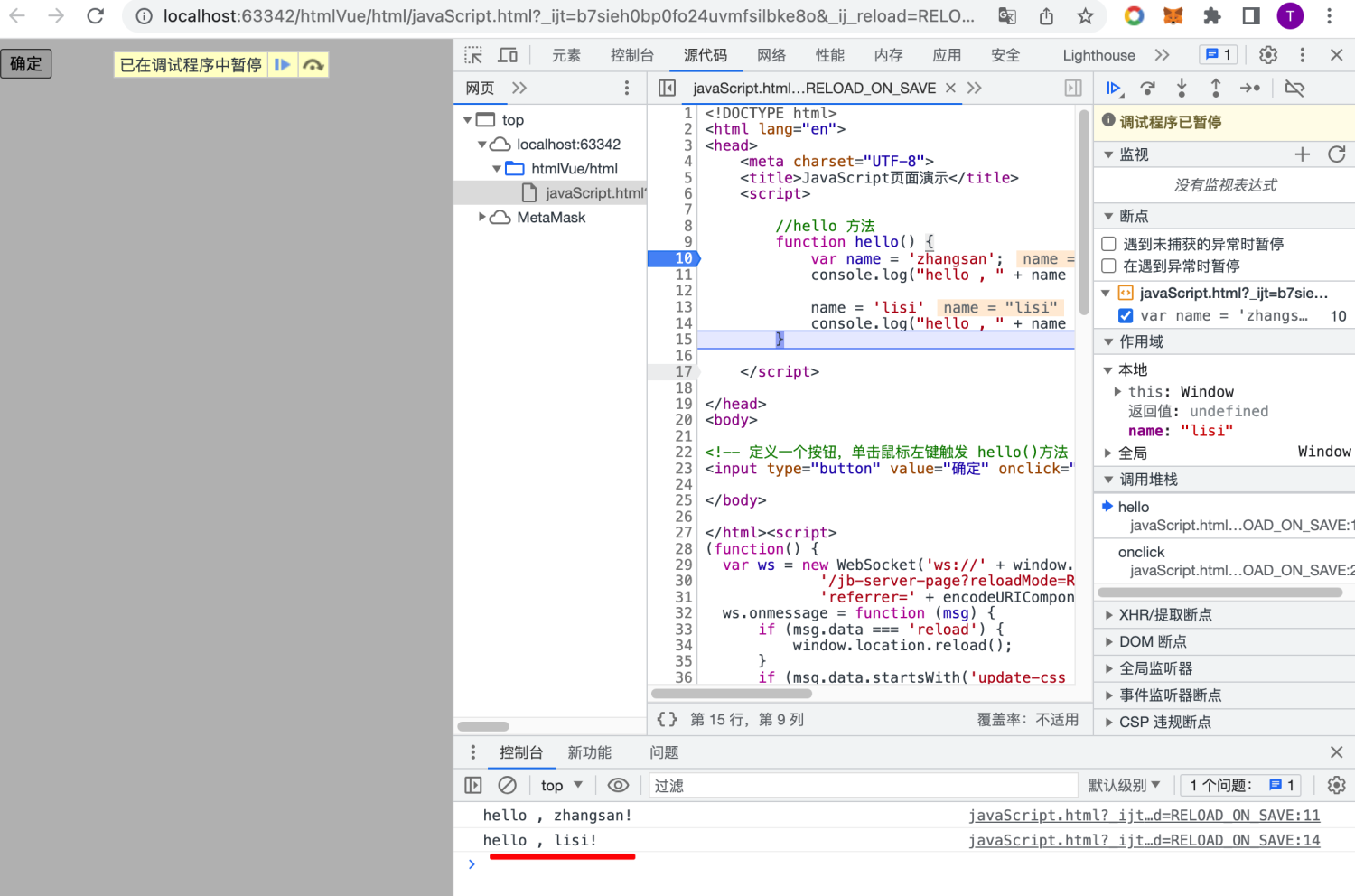Switch to the 性能 tab
Screen dimensions: 1355x896
(829, 55)
